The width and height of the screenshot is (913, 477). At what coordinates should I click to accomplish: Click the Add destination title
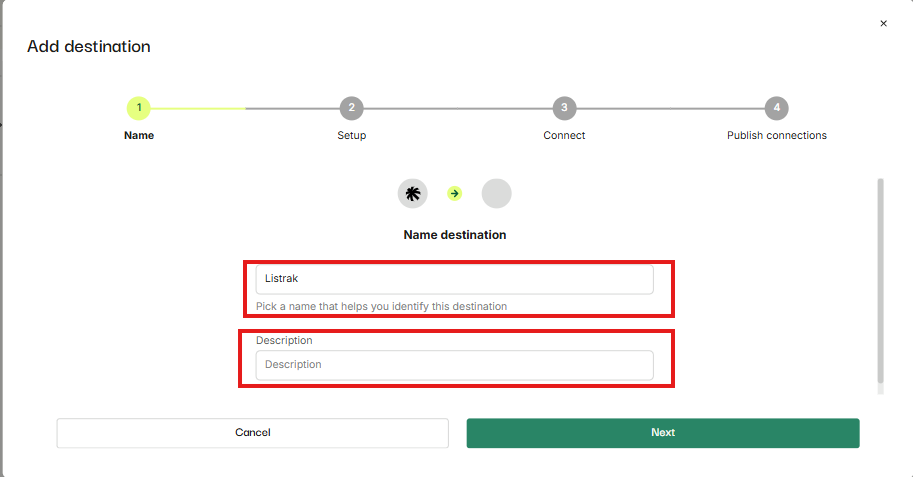pyautogui.click(x=89, y=47)
